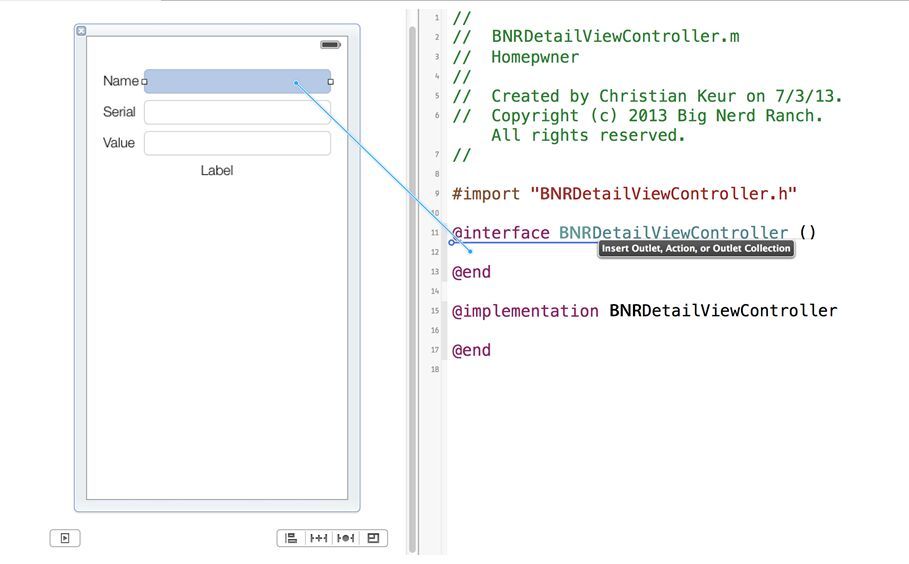The width and height of the screenshot is (909, 564).
Task: Click the '@implementation' keyword on line 15
Action: (x=525, y=311)
